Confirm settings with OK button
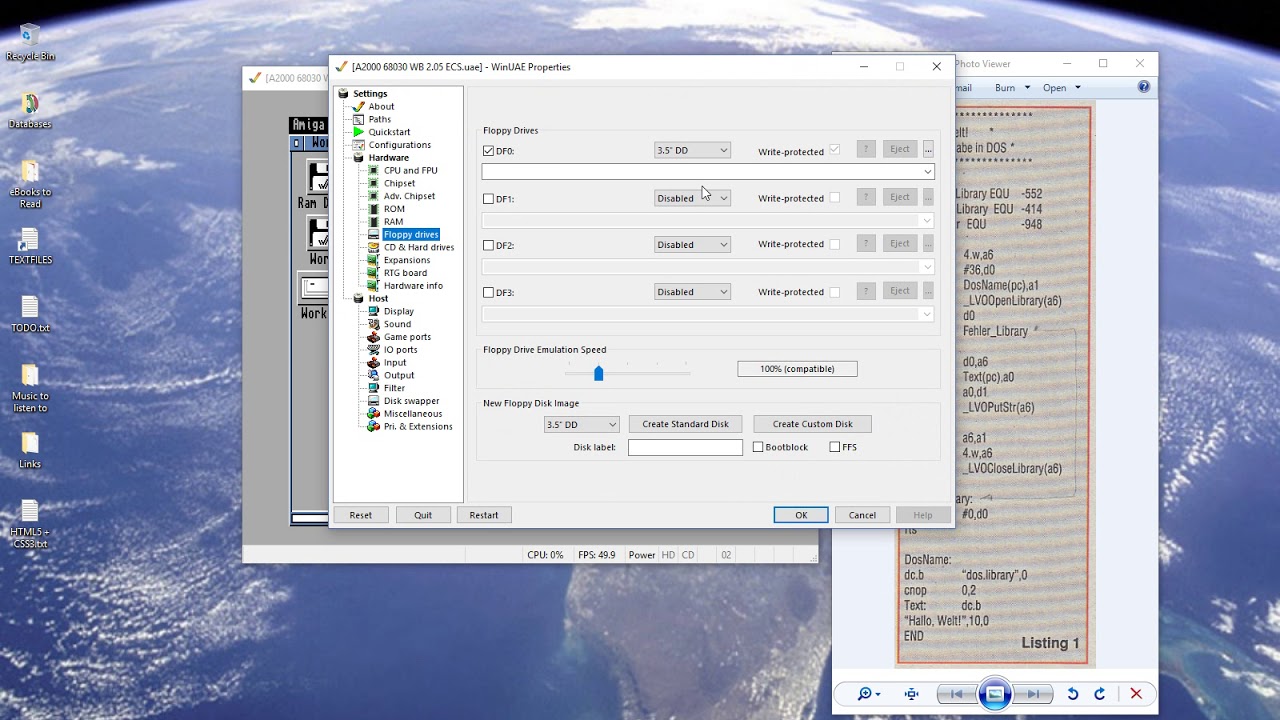 801,515
